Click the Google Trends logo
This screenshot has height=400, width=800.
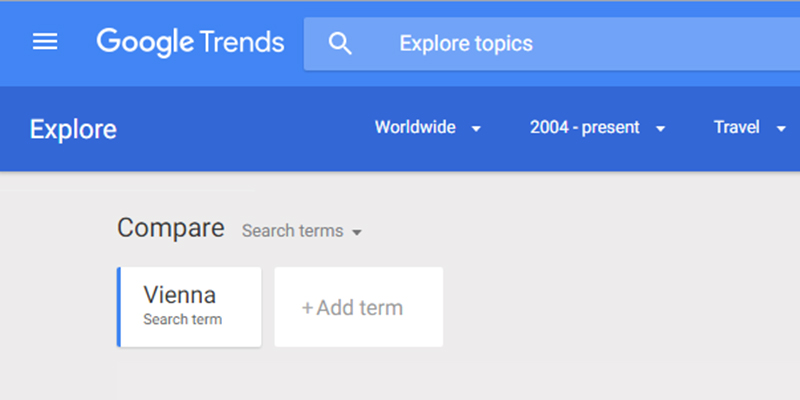coord(190,43)
